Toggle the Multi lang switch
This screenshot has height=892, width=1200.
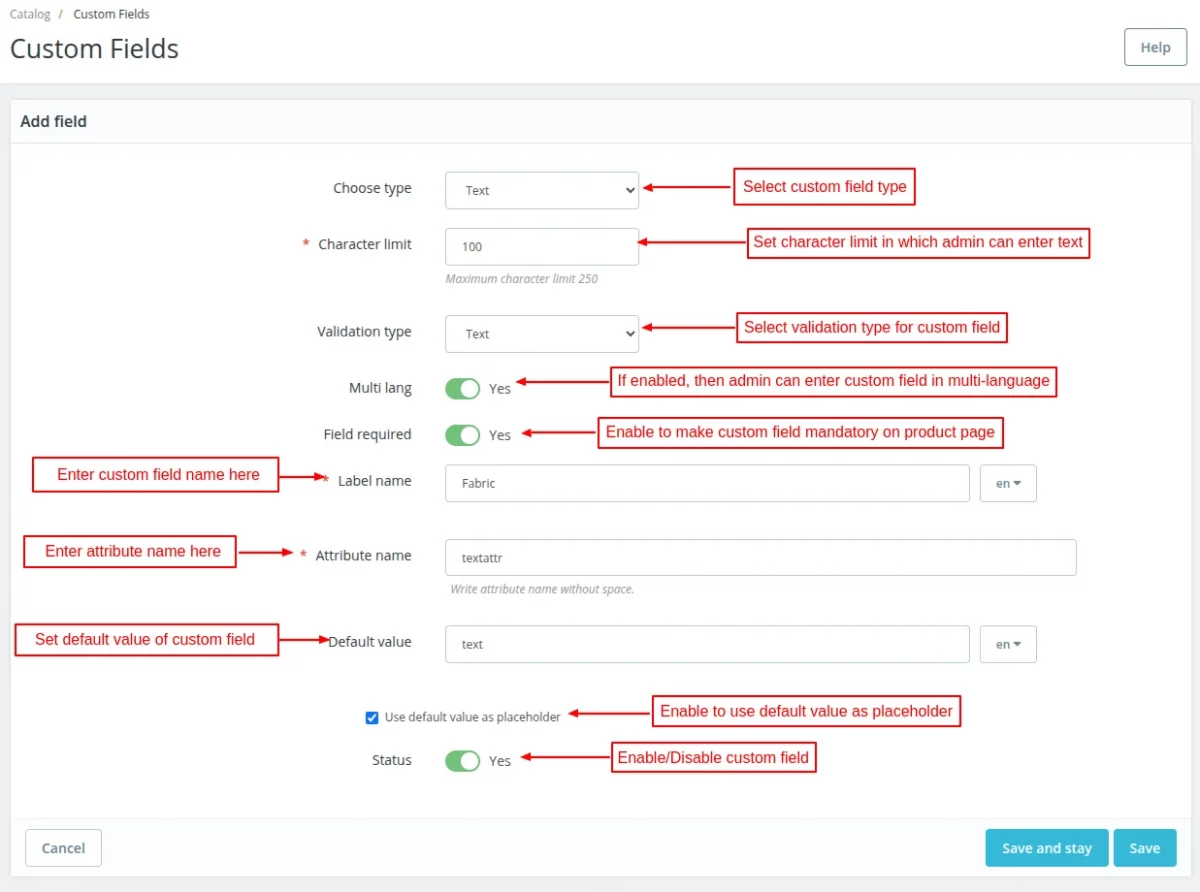(x=463, y=388)
